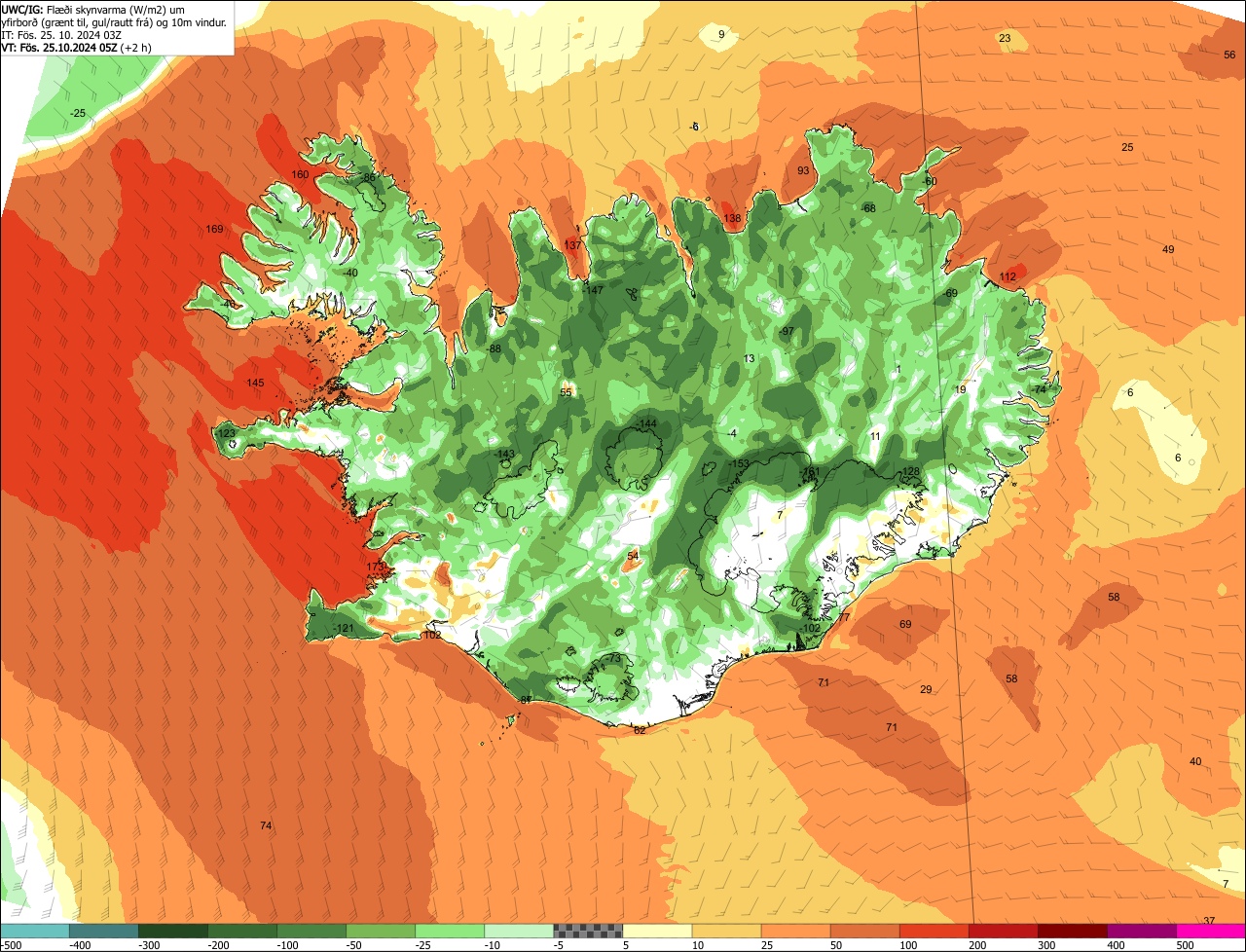Select the value -143 in the west

[x=504, y=454]
